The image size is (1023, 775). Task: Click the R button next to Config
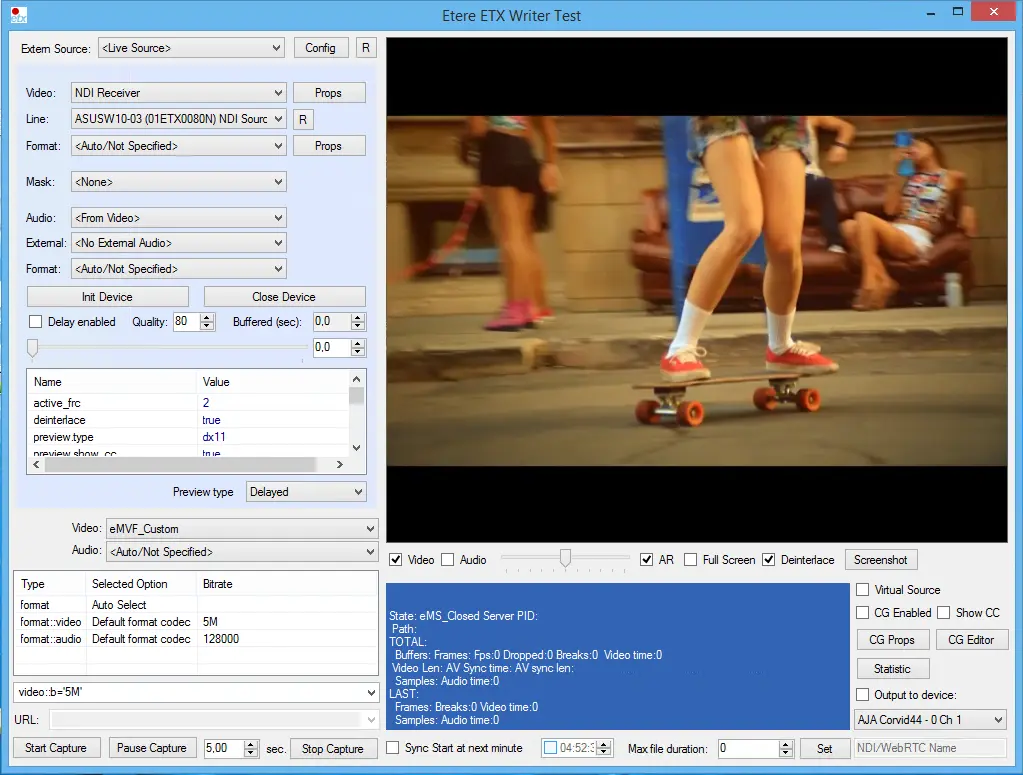[x=365, y=48]
